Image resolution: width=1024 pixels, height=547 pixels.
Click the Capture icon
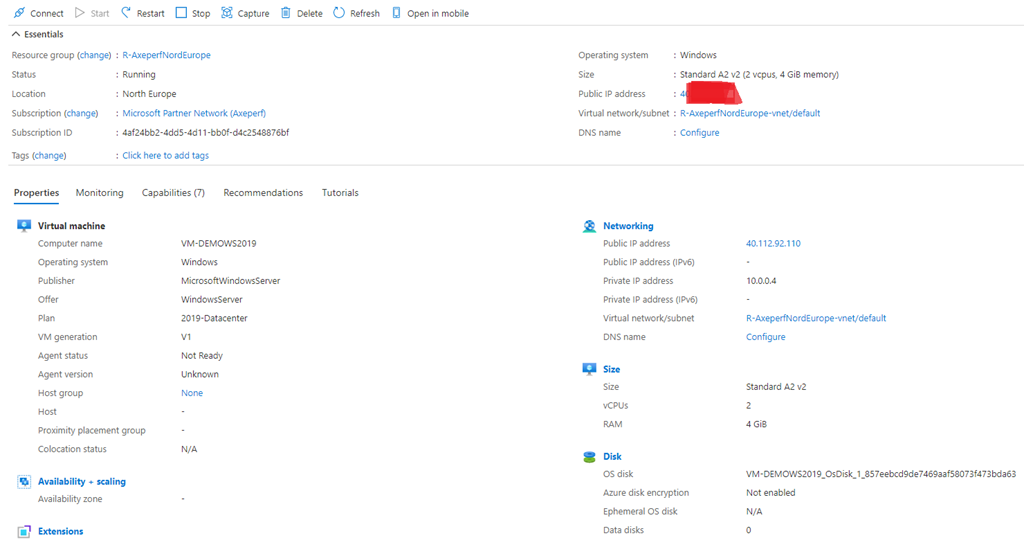tap(227, 13)
